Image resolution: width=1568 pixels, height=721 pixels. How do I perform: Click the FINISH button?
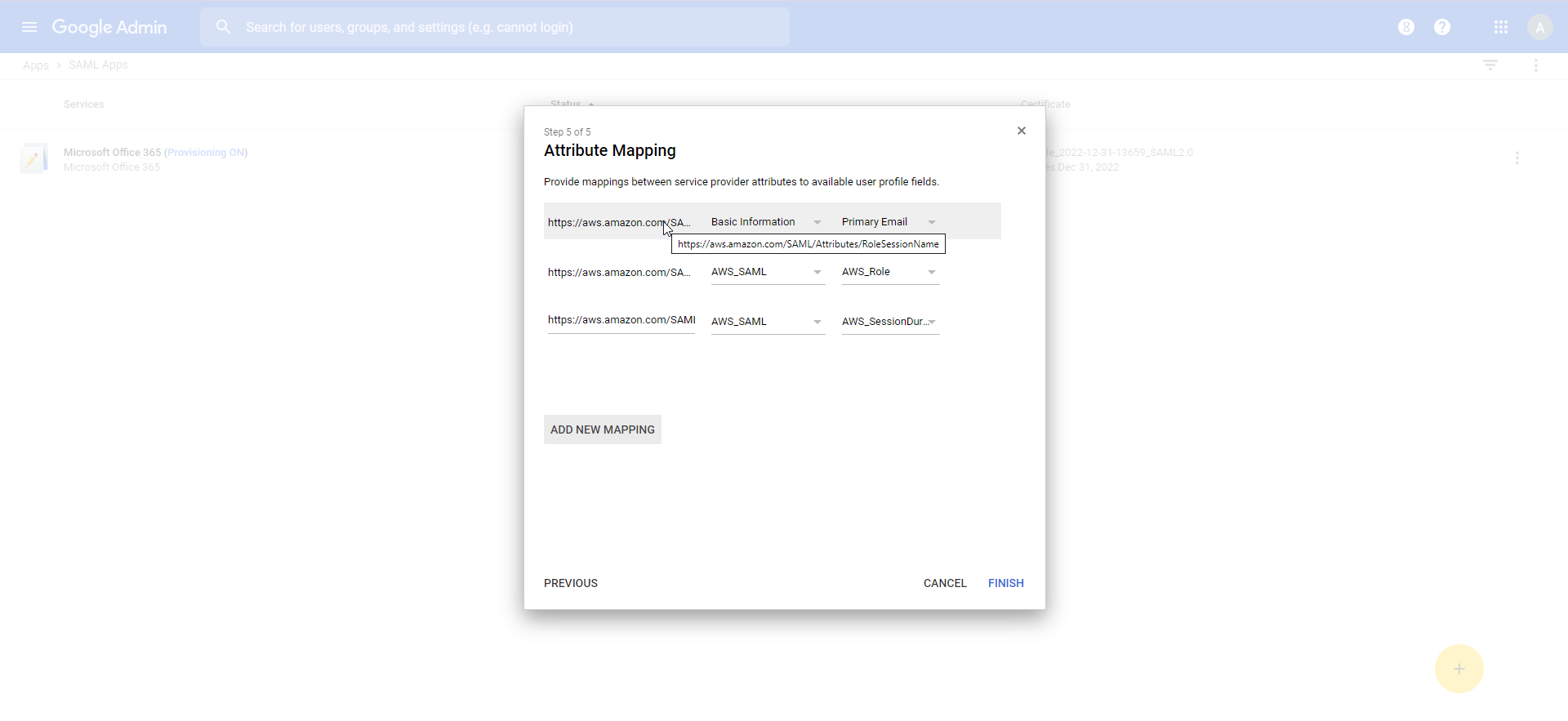(1006, 583)
